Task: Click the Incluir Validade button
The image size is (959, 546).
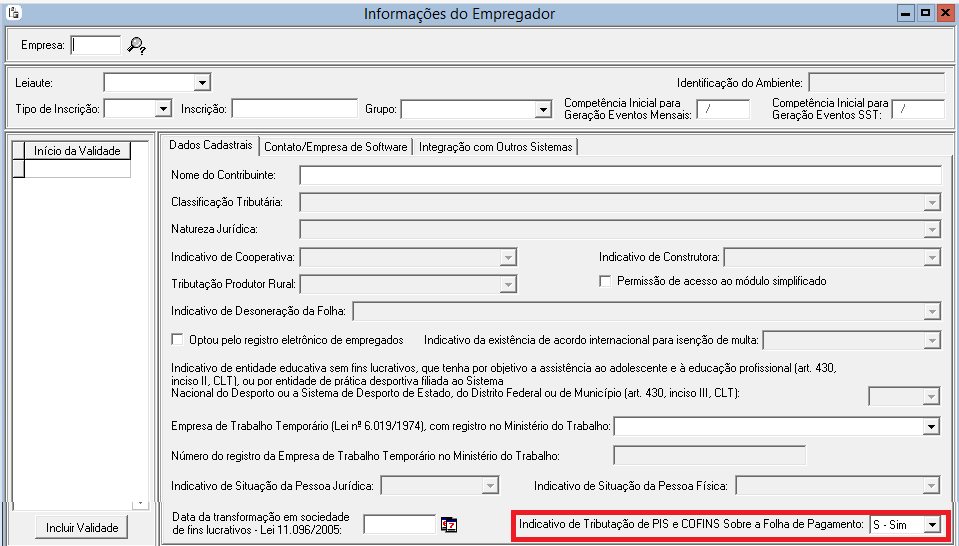Action: coord(82,528)
